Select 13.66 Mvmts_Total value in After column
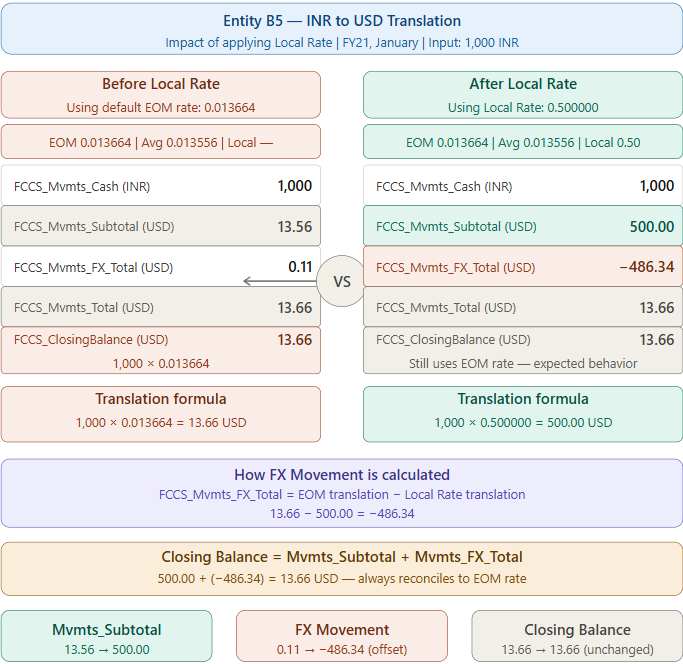The image size is (683, 664). [656, 308]
